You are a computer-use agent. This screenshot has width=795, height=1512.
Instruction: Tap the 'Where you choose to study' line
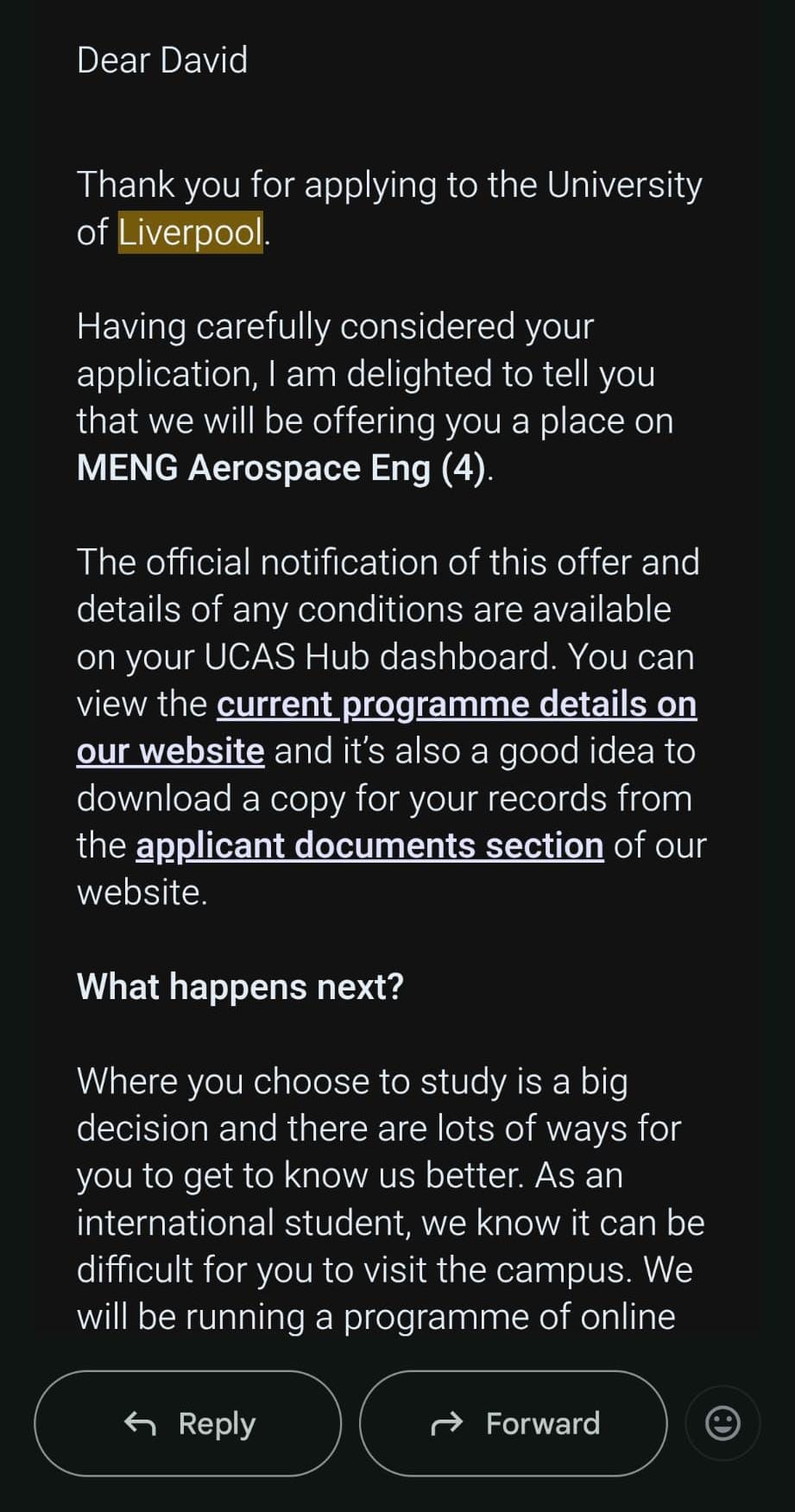click(352, 1081)
